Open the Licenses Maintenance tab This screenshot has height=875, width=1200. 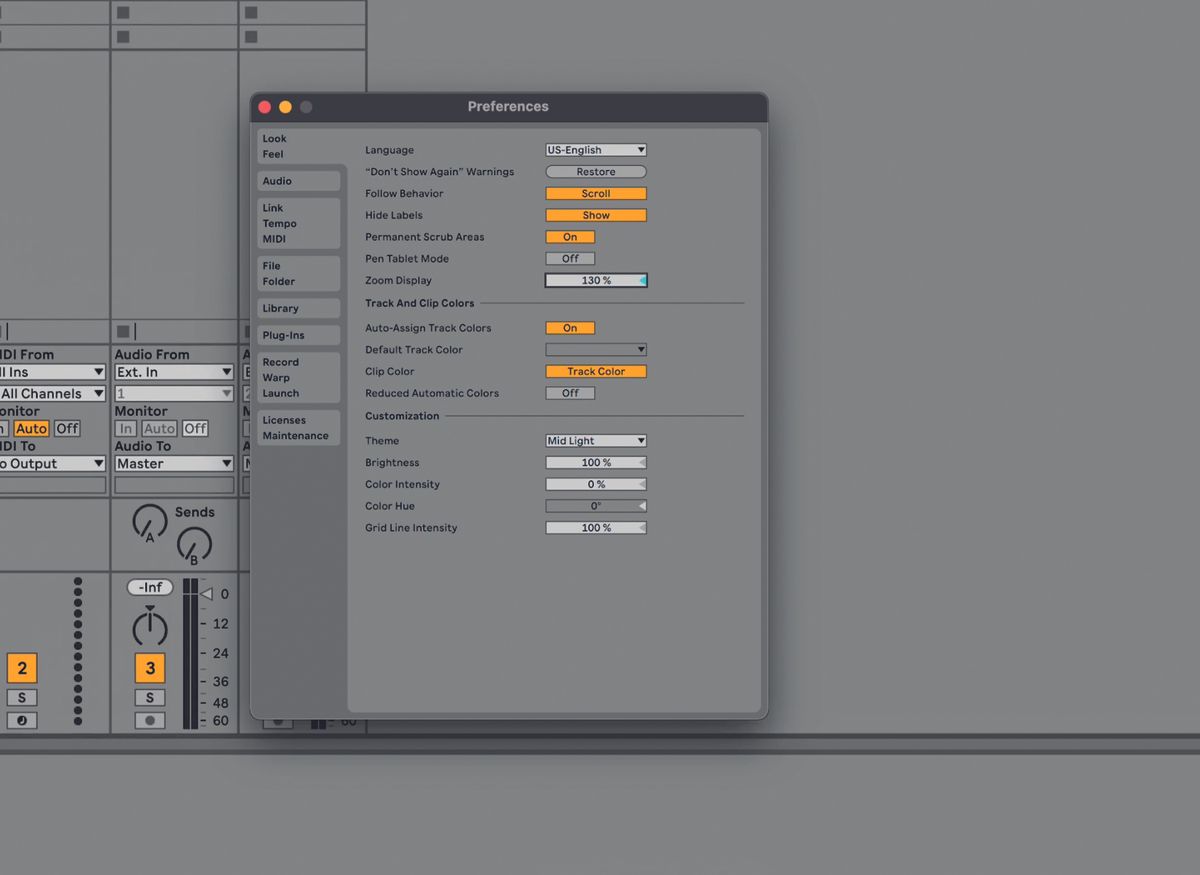298,427
